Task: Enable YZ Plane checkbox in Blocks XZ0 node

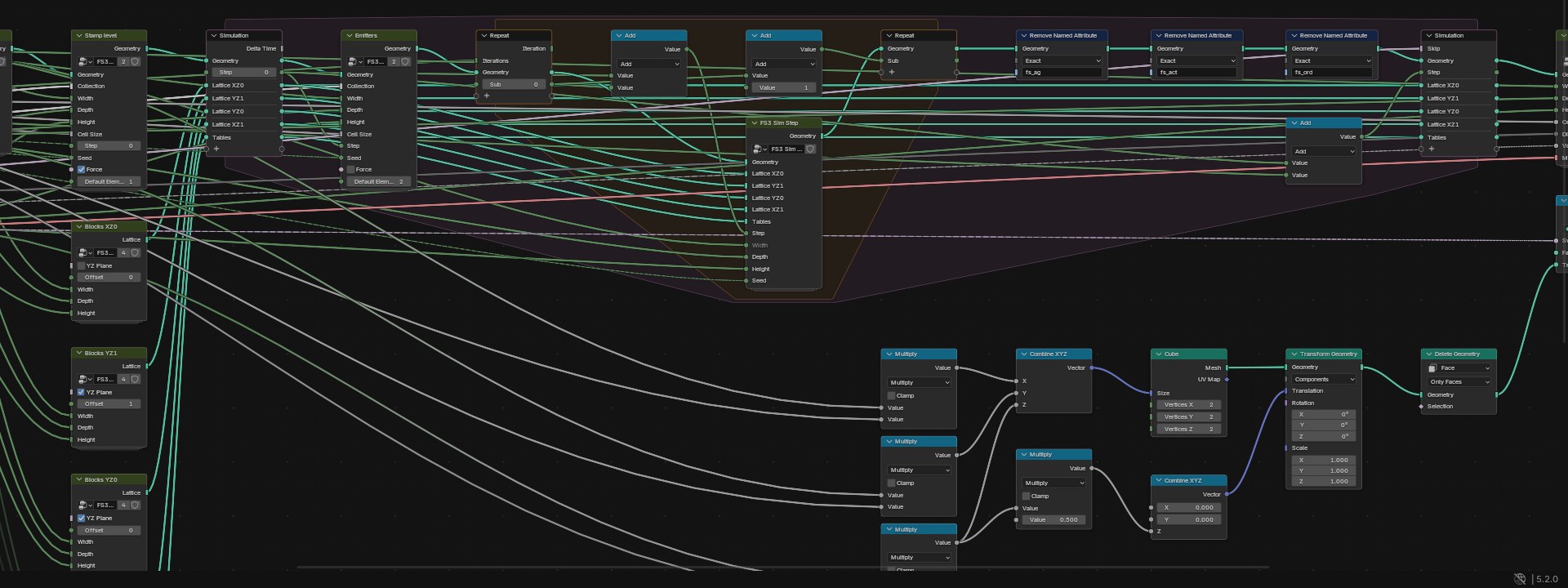Action: (82, 266)
